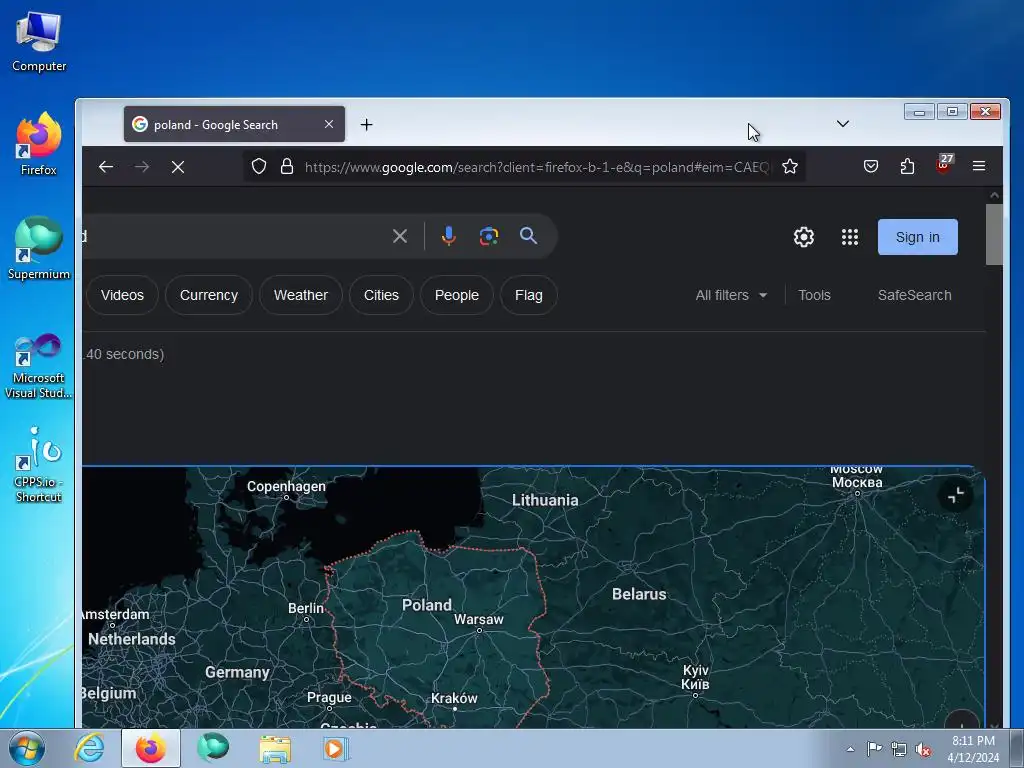Click the Sign in button
Viewport: 1024px width, 768px height.
(x=918, y=237)
